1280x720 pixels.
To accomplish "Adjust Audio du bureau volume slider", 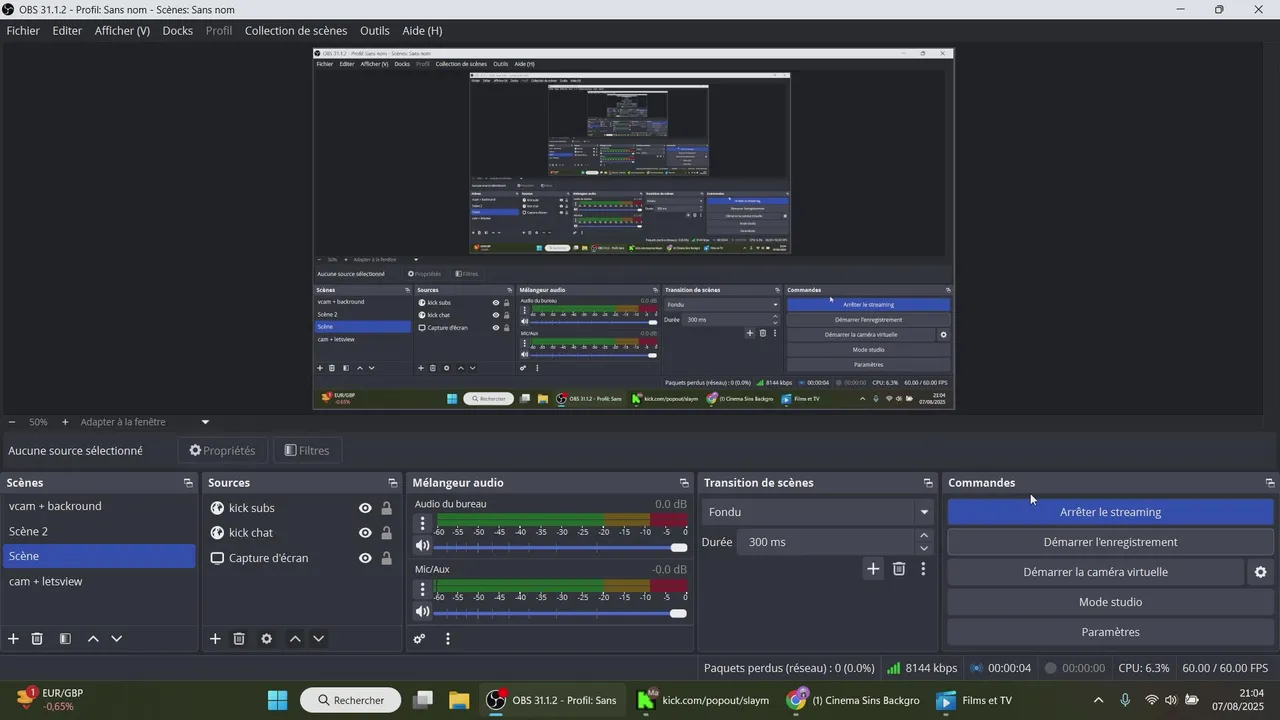I will (560, 547).
